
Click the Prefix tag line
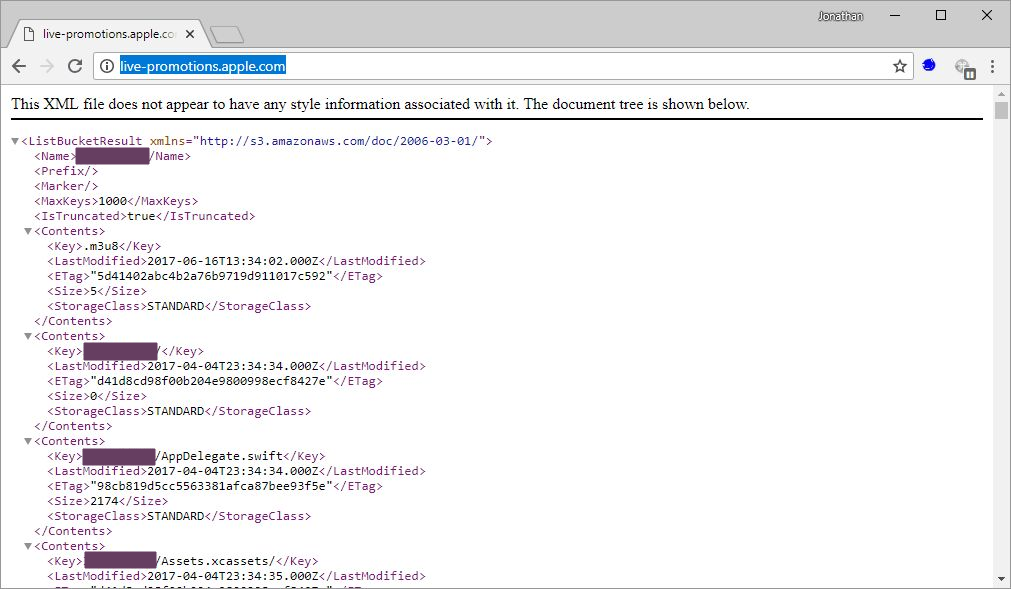66,171
